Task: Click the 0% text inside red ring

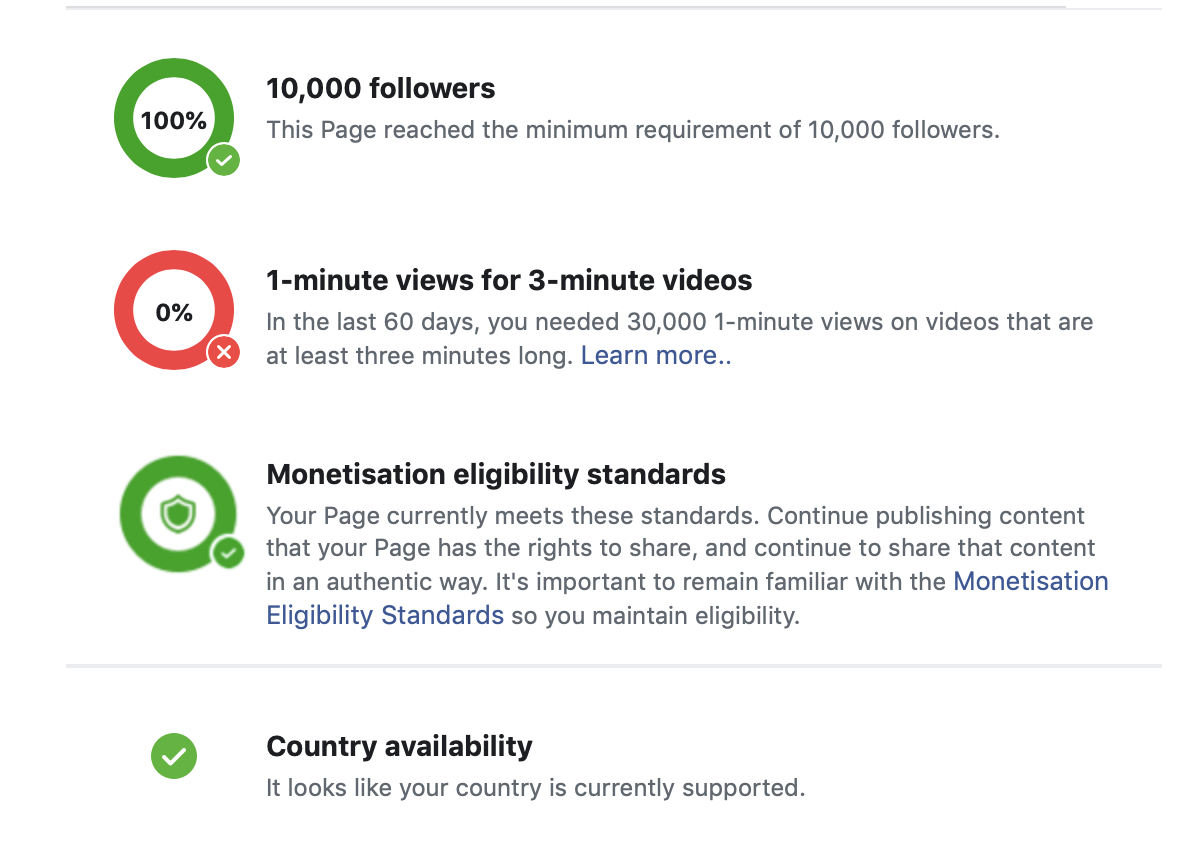Action: point(174,313)
